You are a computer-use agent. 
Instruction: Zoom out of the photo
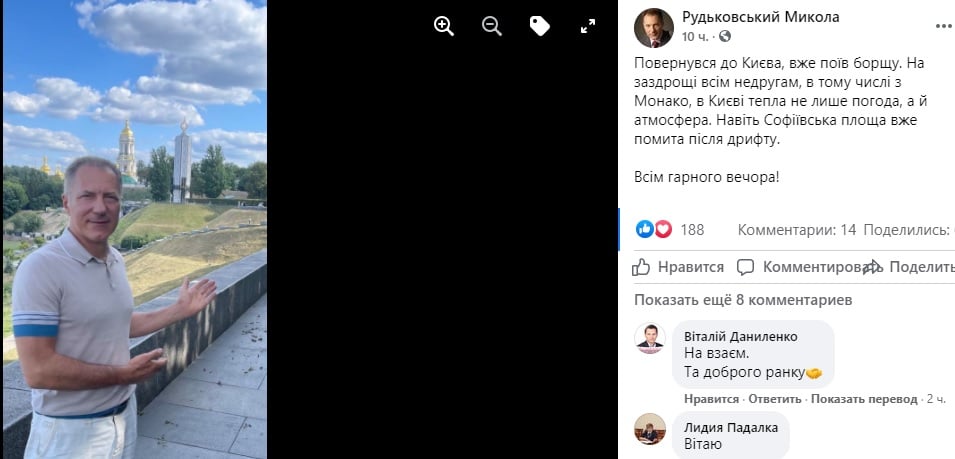492,26
